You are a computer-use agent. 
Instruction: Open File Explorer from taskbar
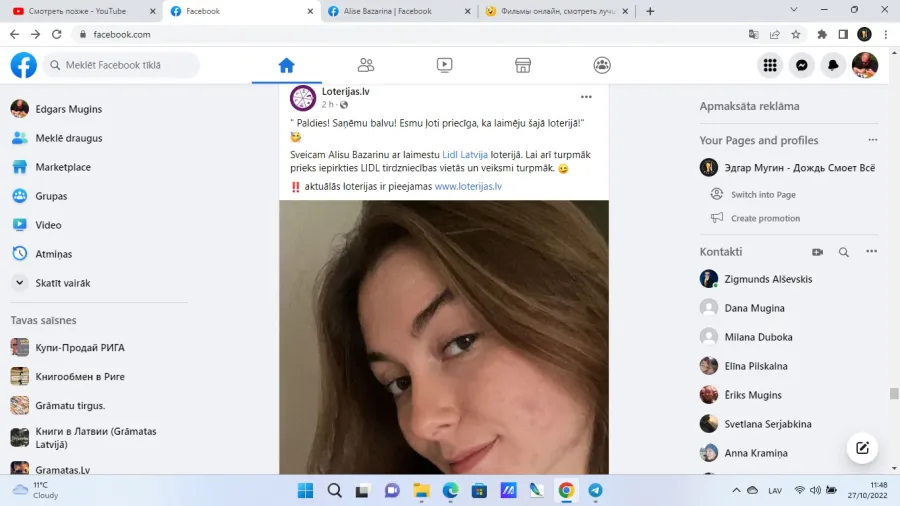tap(421, 491)
